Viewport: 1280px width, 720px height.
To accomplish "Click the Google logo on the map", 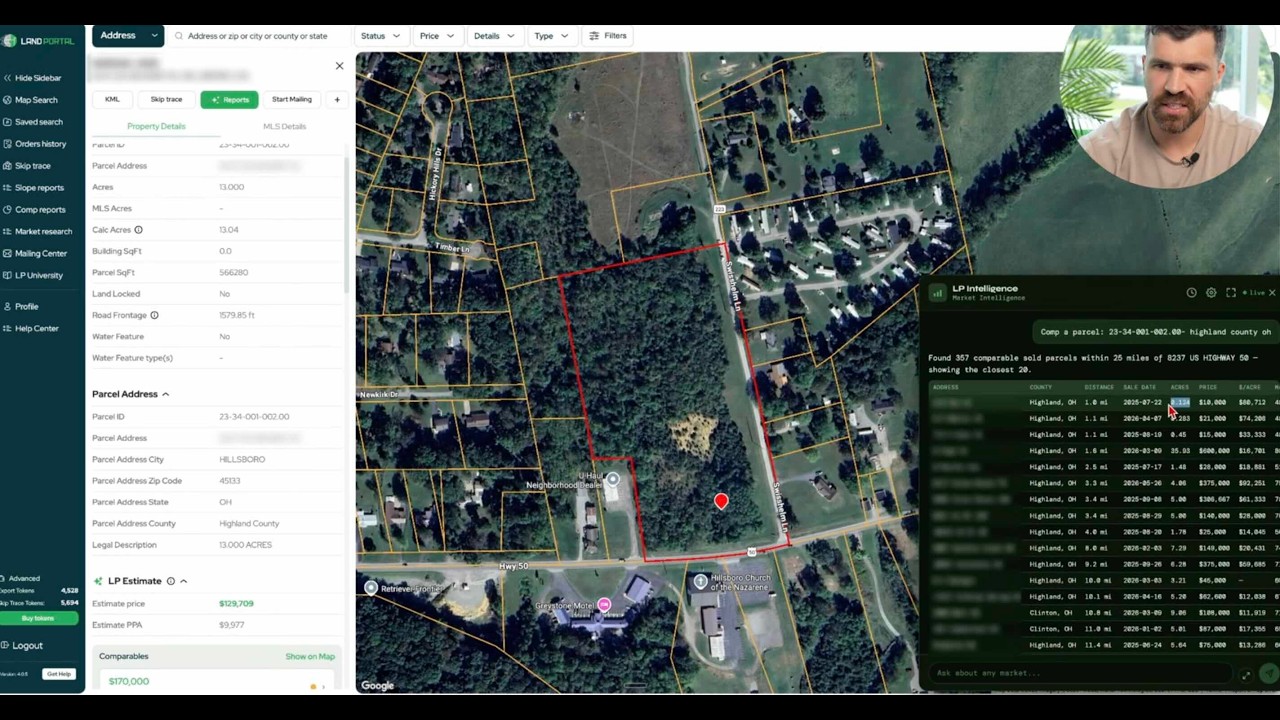I will point(377,685).
